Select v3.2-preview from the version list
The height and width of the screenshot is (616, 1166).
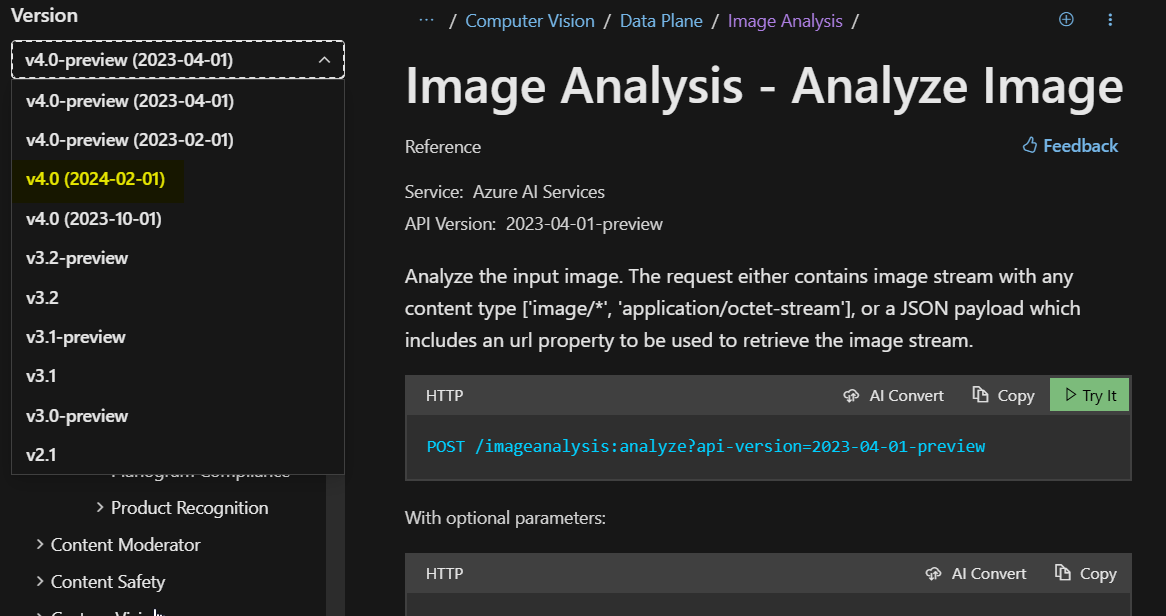click(77, 257)
